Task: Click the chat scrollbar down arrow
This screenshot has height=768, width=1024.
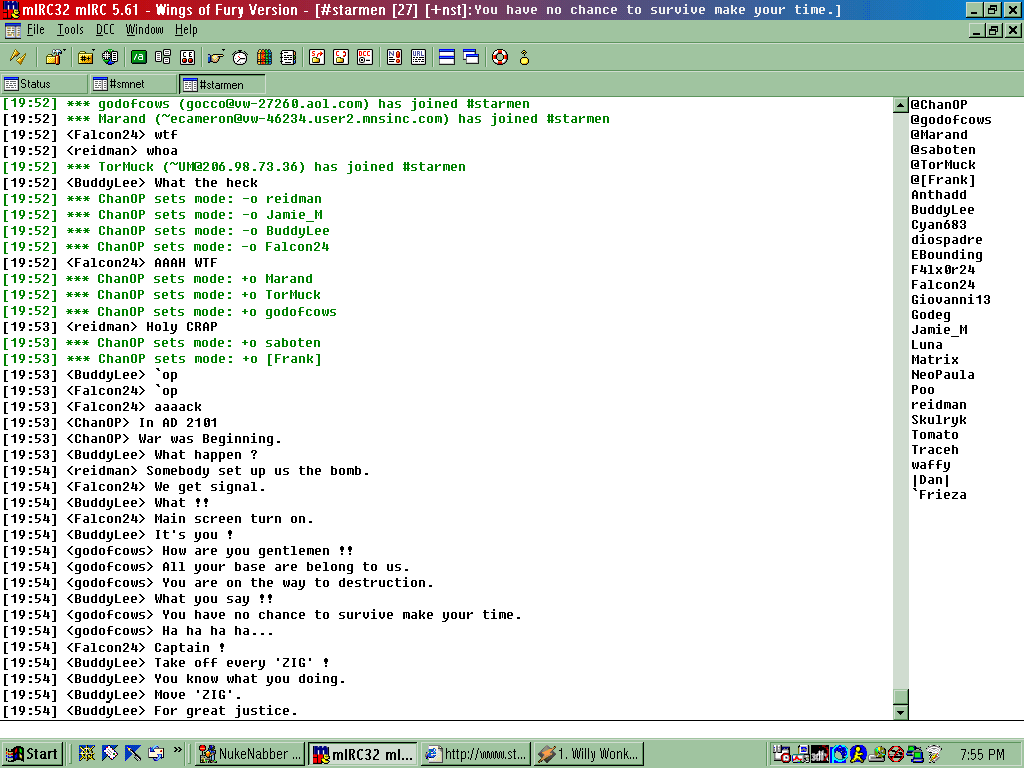Action: click(x=900, y=712)
